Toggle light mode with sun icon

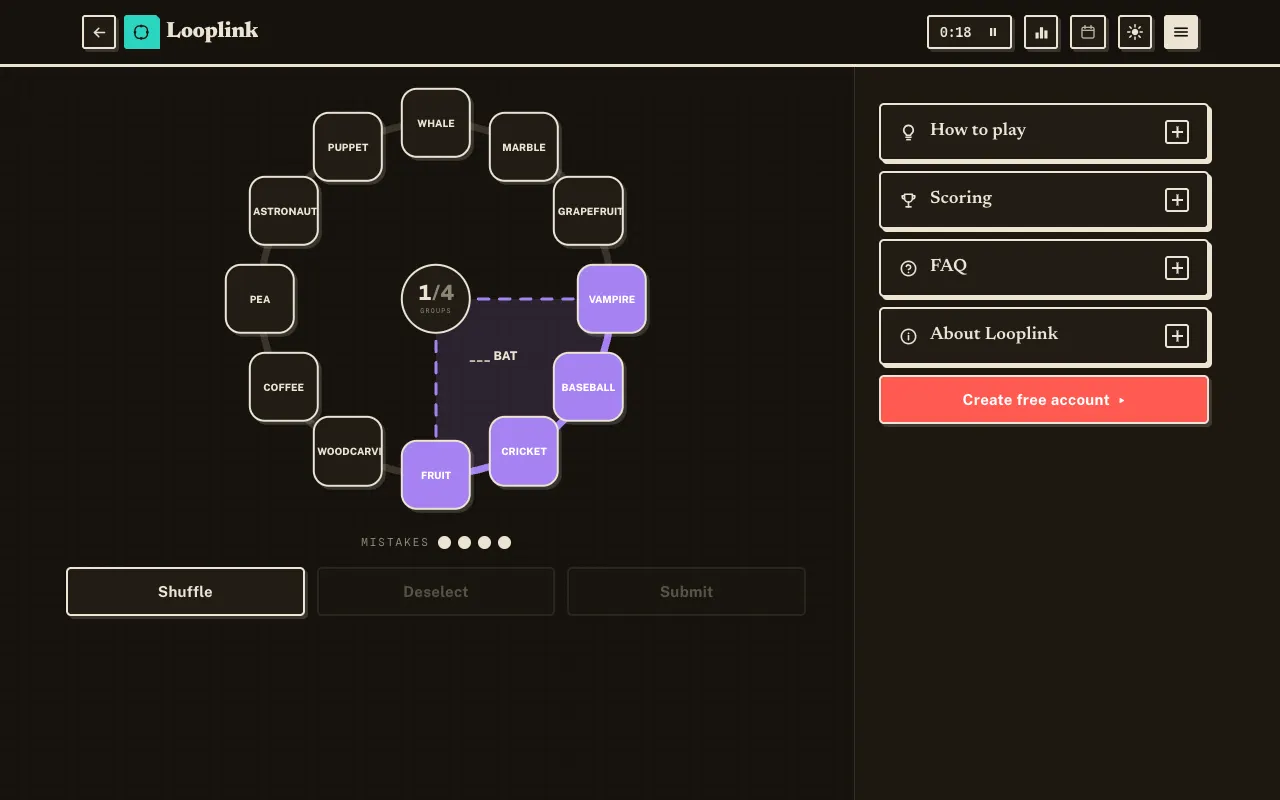1135,32
